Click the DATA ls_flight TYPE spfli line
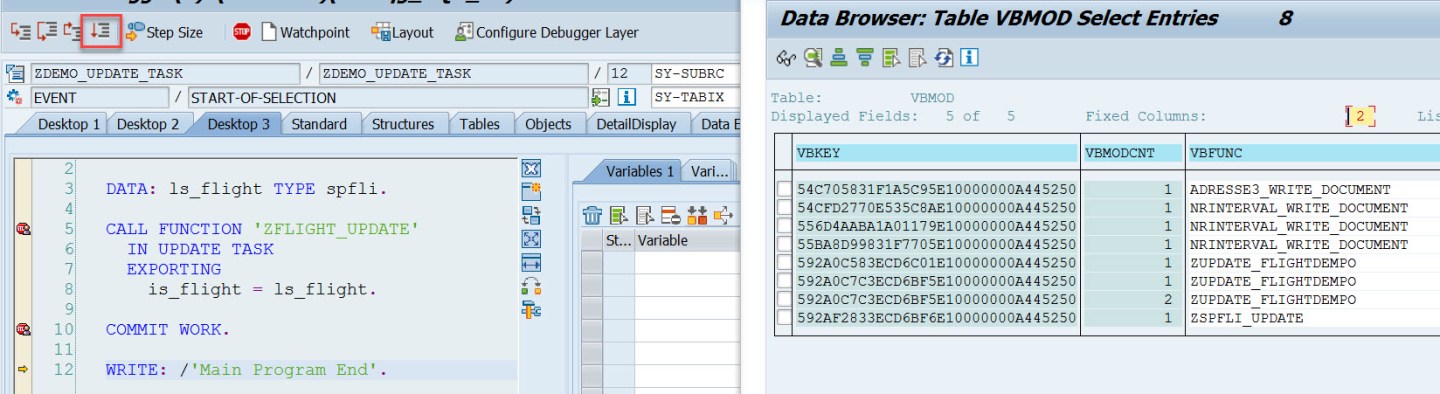Image resolution: width=1440 pixels, height=394 pixels. pos(246,188)
